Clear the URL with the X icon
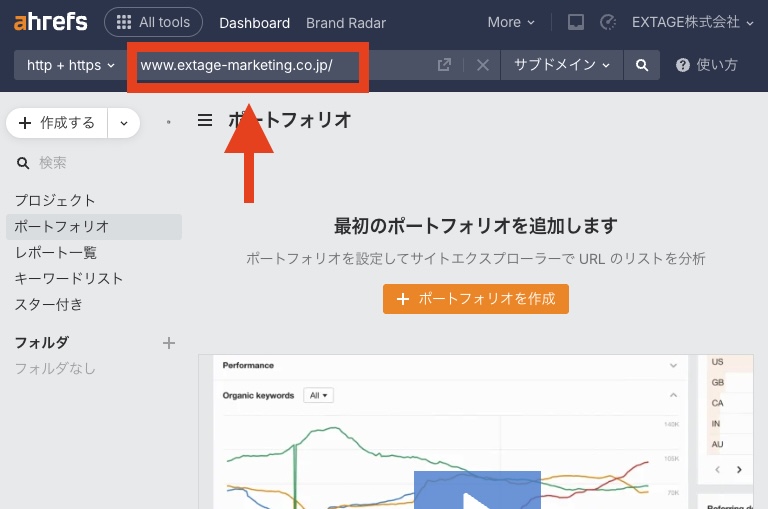Screen dimensions: 768x509 482,65
